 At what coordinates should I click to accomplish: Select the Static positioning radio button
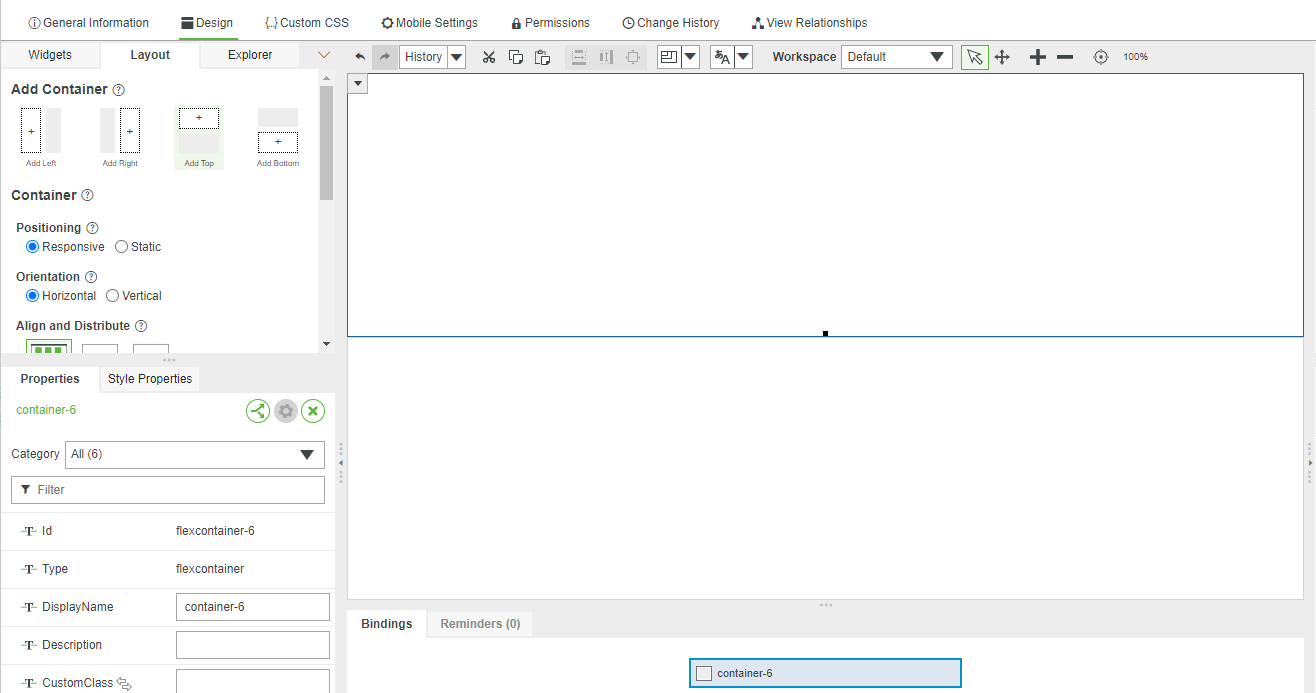tap(122, 246)
